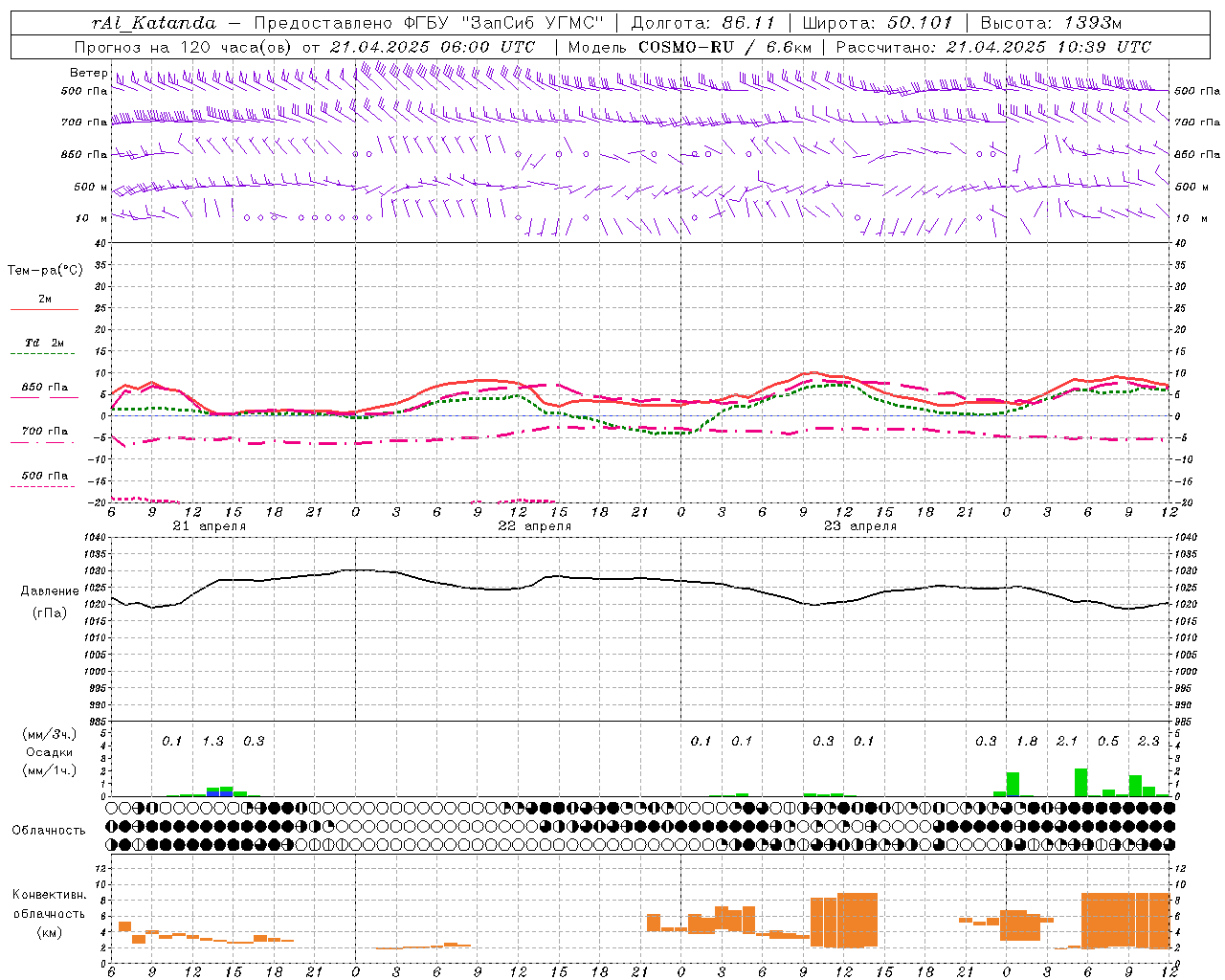Click the precipitation value "0.5"
This screenshot has width=1225, height=980.
(1108, 741)
